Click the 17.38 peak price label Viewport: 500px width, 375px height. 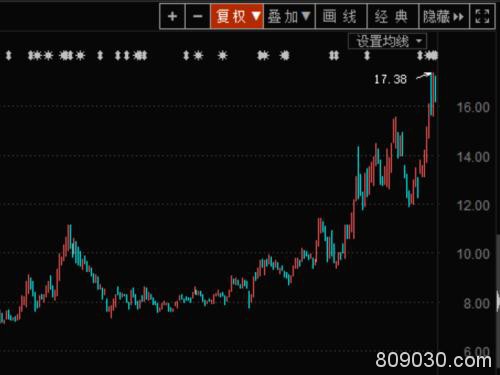pos(390,79)
